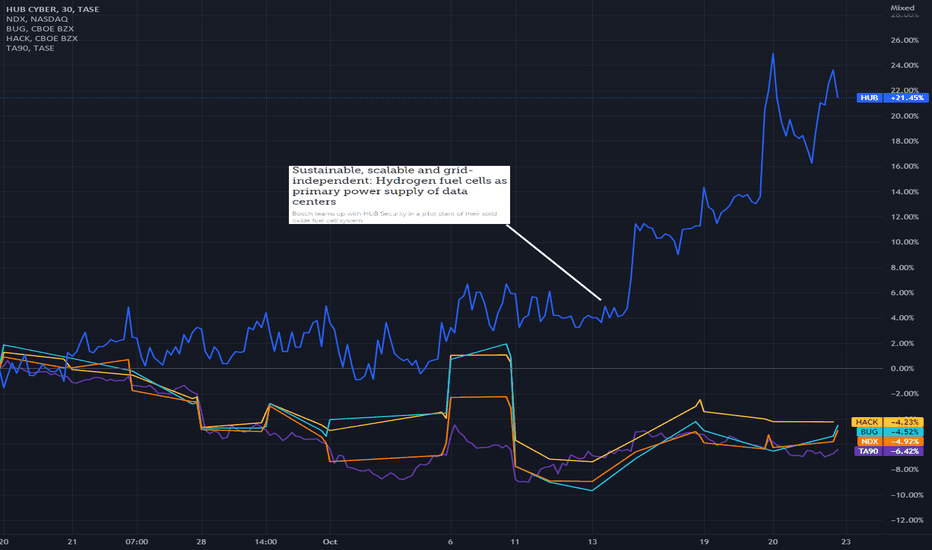The width and height of the screenshot is (932, 550).
Task: Click the 23 date on time axis
Action: point(846,542)
